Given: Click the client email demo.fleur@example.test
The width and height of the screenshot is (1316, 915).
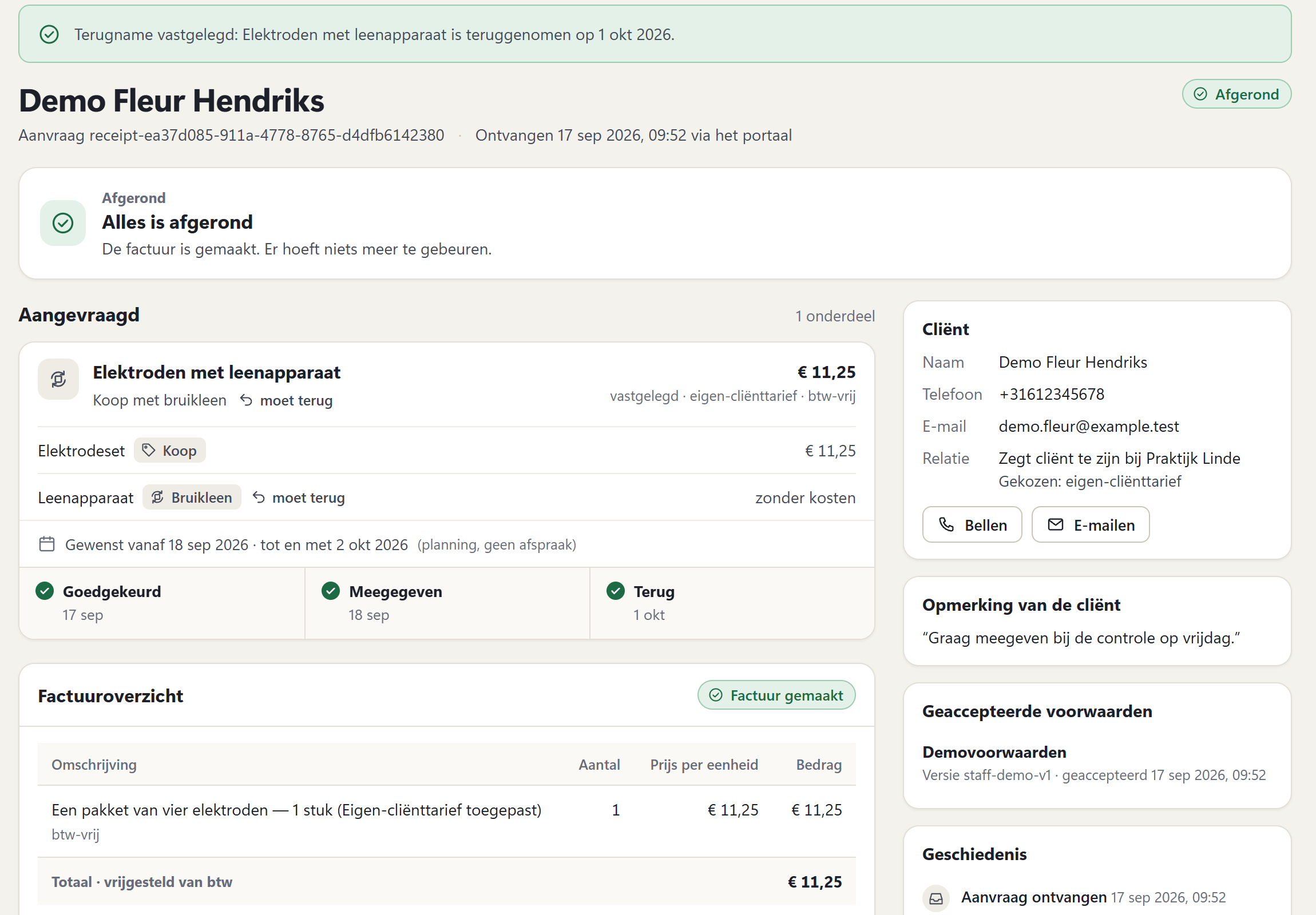Looking at the screenshot, I should [x=1088, y=426].
